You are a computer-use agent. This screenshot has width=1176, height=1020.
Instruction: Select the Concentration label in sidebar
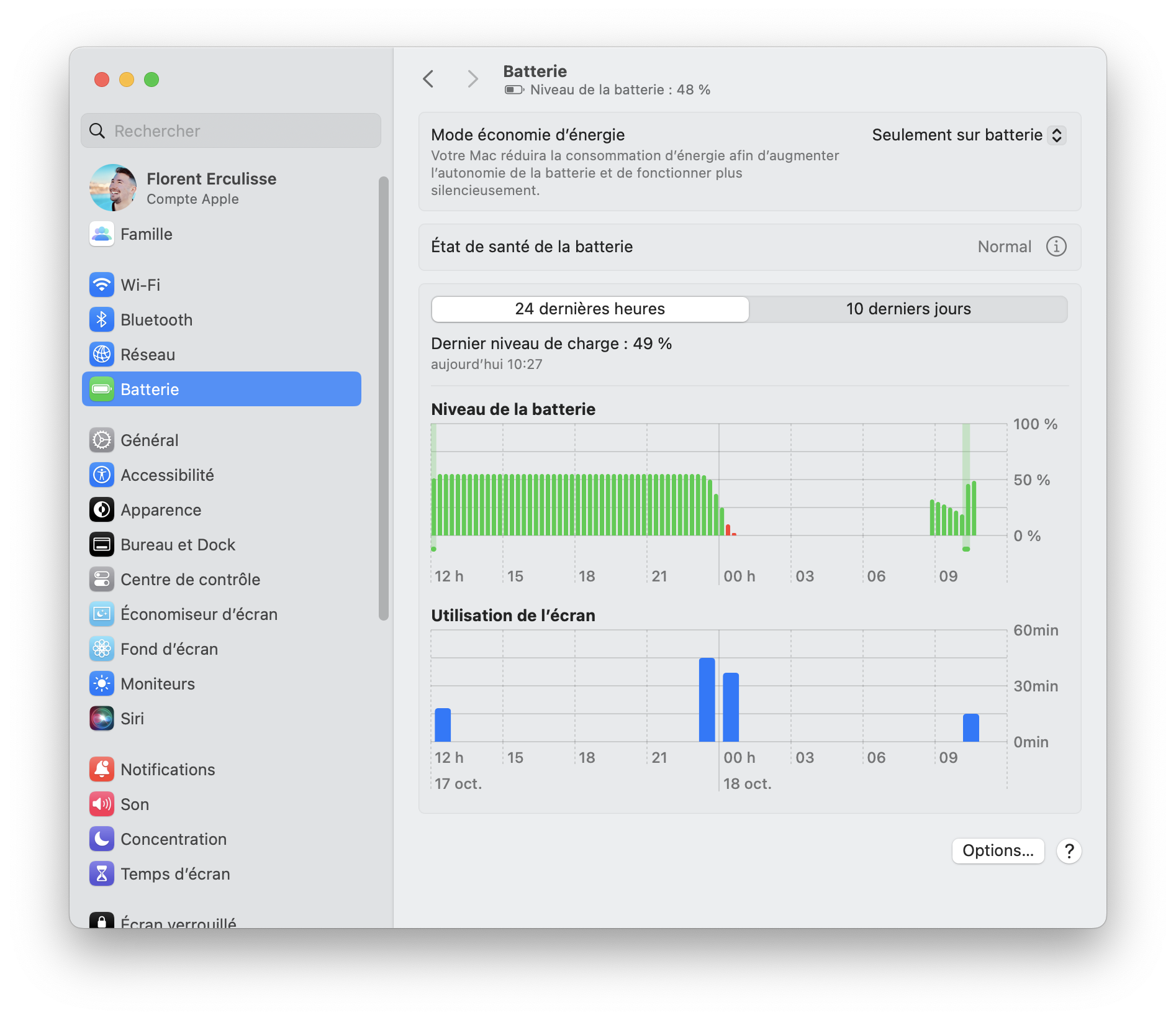click(173, 839)
